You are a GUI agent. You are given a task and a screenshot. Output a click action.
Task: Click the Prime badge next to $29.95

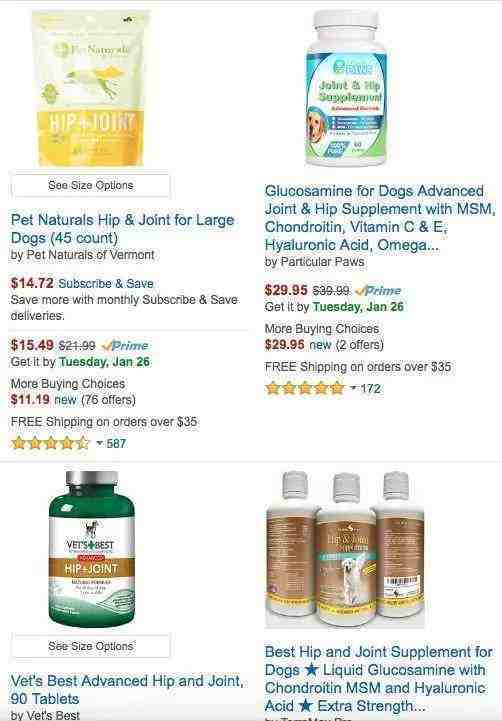coord(378,291)
